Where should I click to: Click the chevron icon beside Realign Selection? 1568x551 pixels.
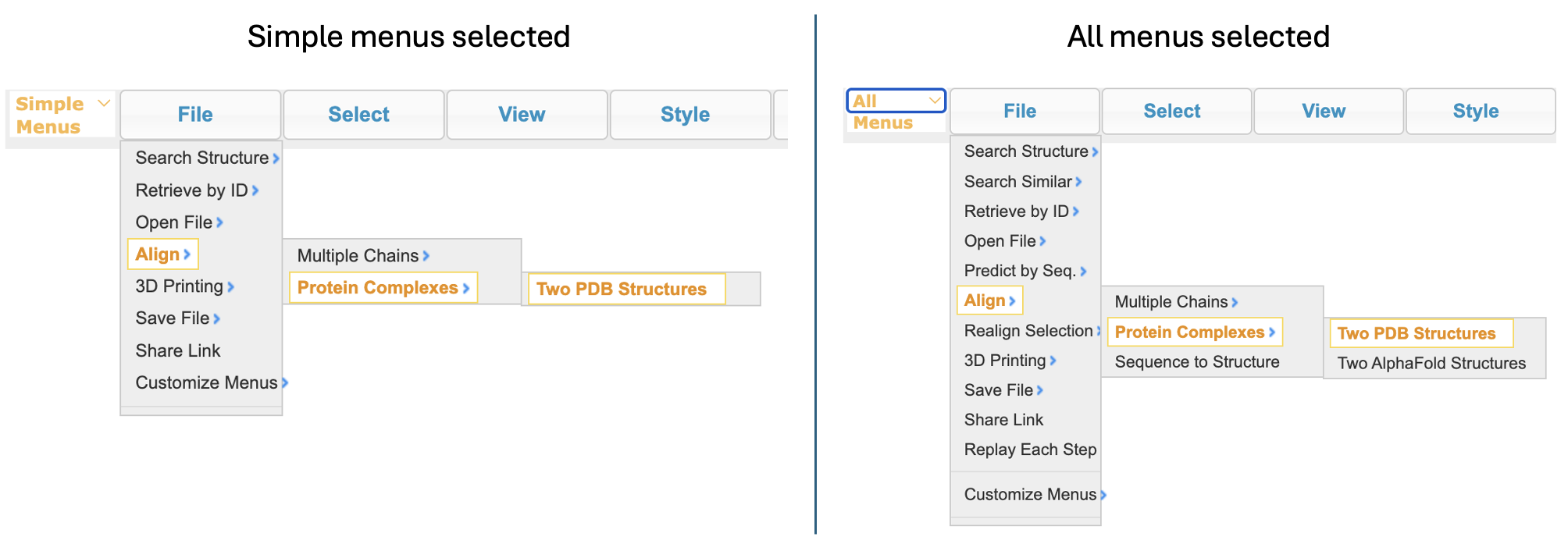coord(1098,331)
